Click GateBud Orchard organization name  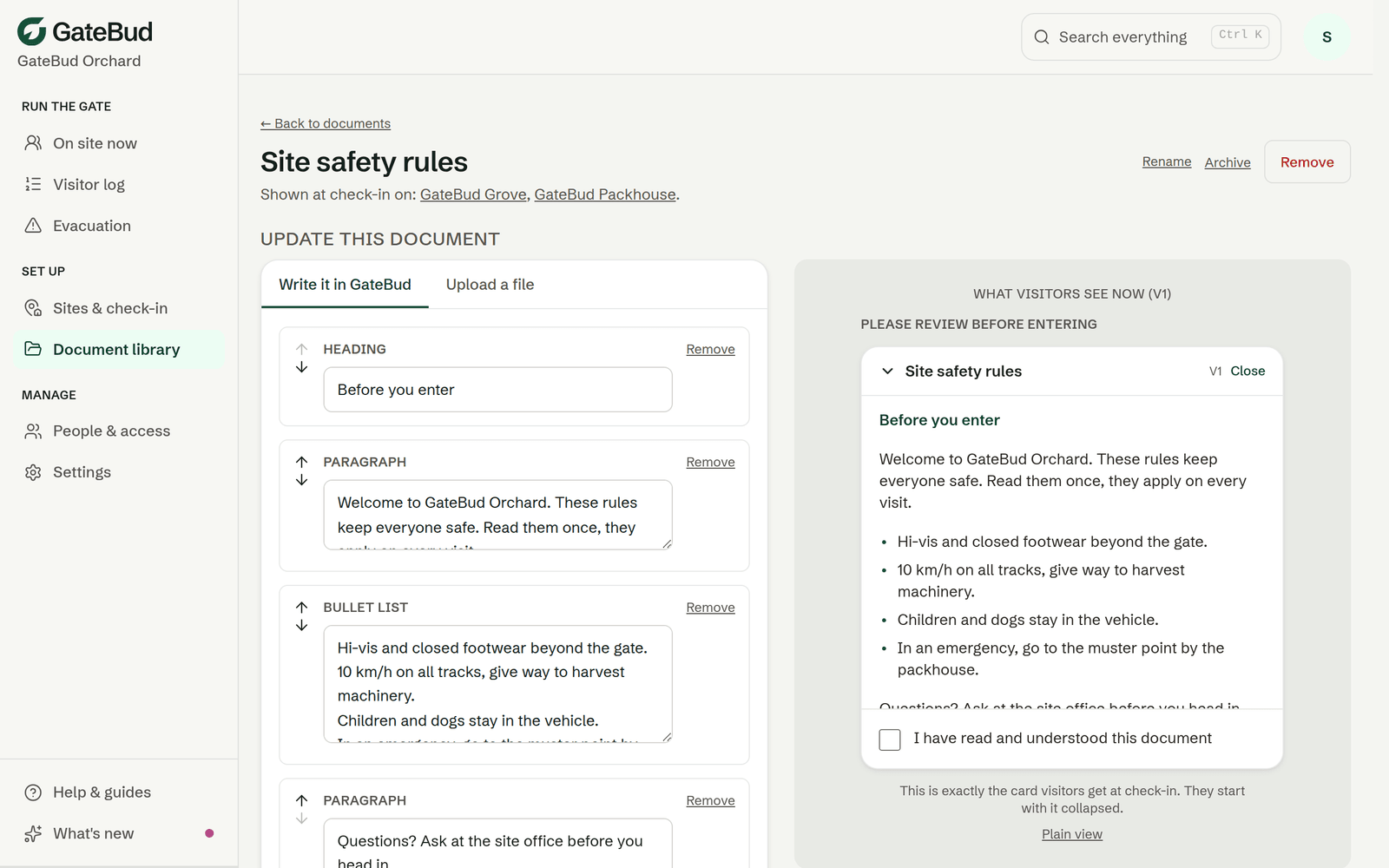[79, 61]
